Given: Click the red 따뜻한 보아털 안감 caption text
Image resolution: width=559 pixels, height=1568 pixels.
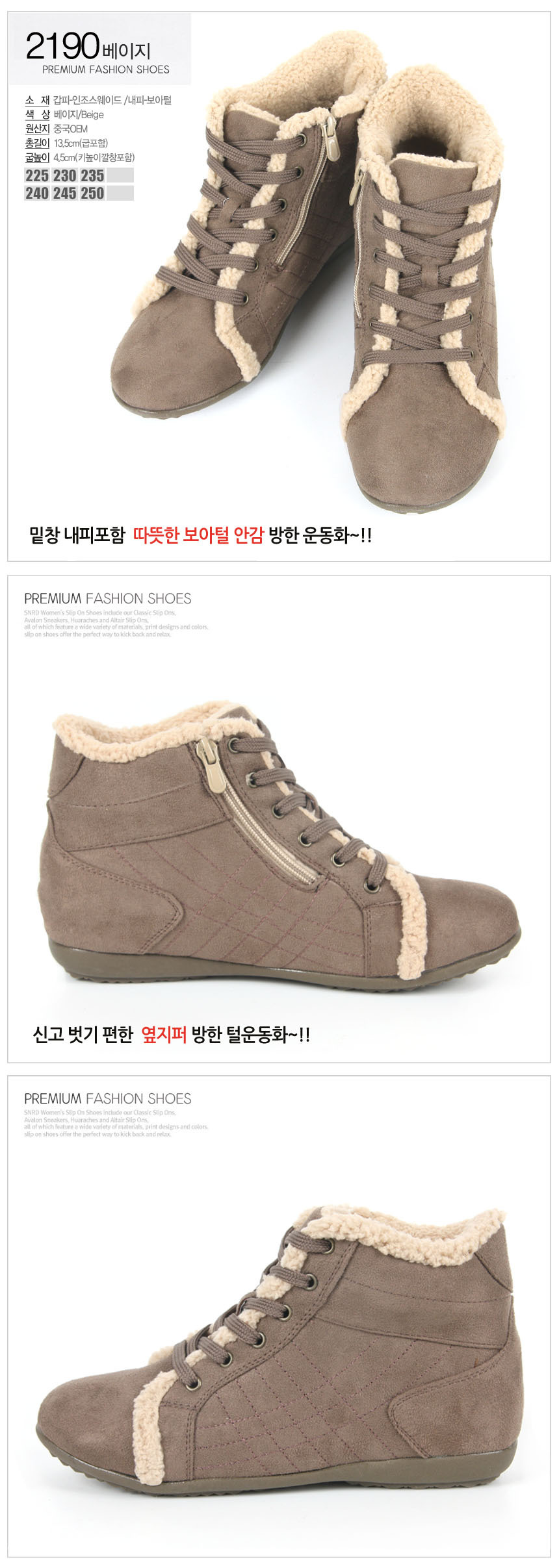Looking at the screenshot, I should pos(198,535).
